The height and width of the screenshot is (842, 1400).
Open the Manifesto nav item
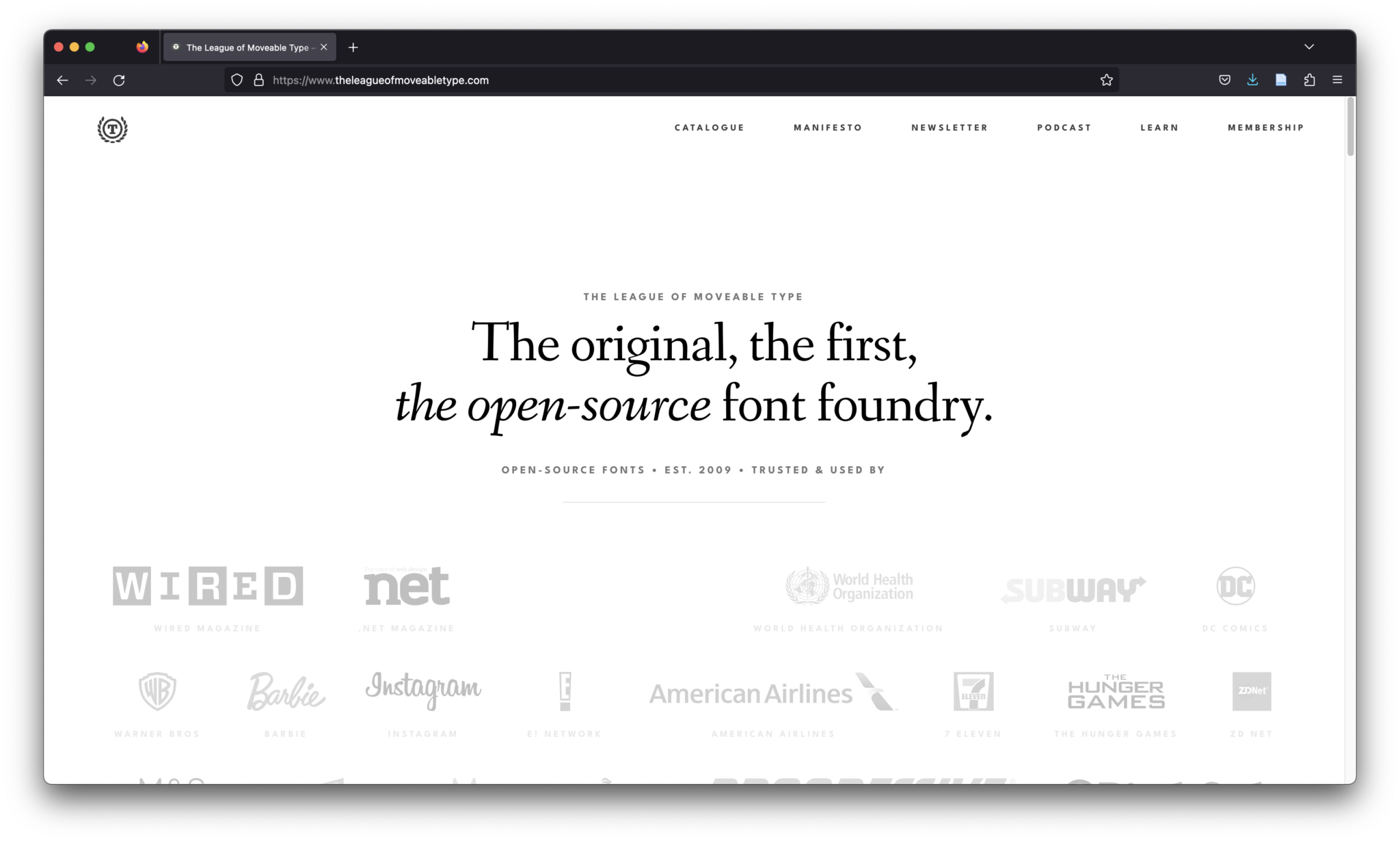click(x=828, y=128)
